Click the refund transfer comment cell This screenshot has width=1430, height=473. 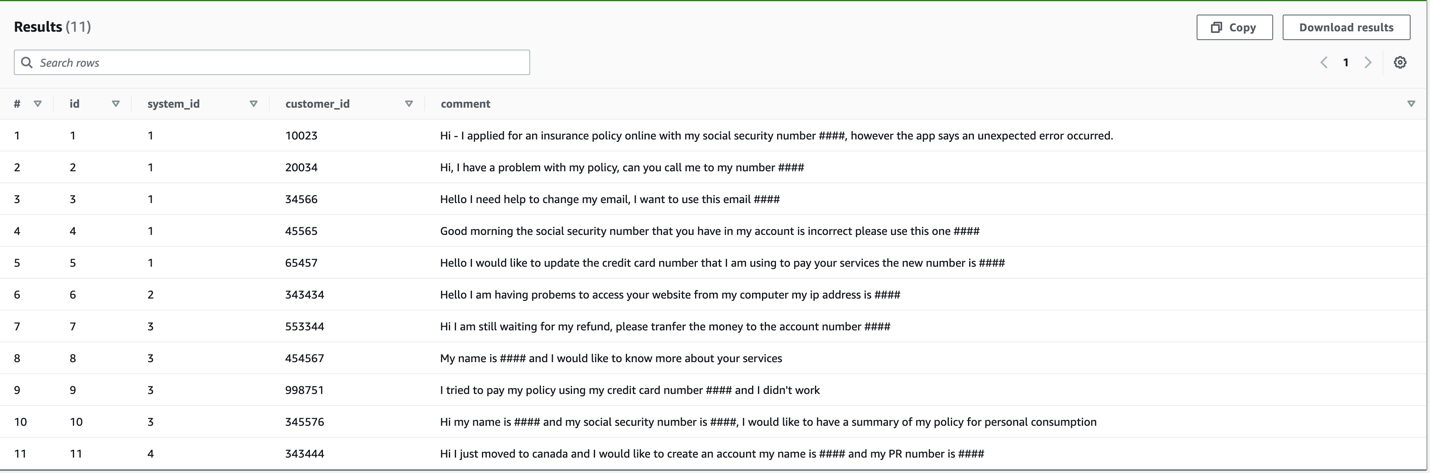coord(665,327)
